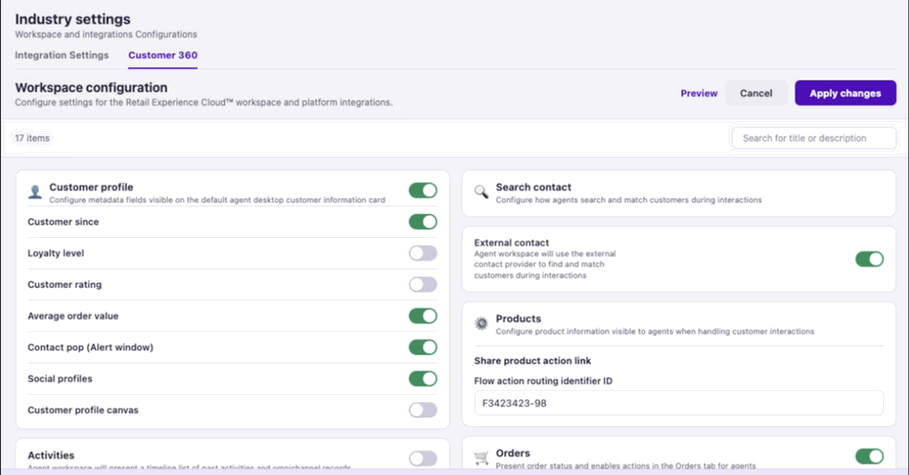Turn off the Customer since switch
This screenshot has height=475, width=909.
pos(423,222)
